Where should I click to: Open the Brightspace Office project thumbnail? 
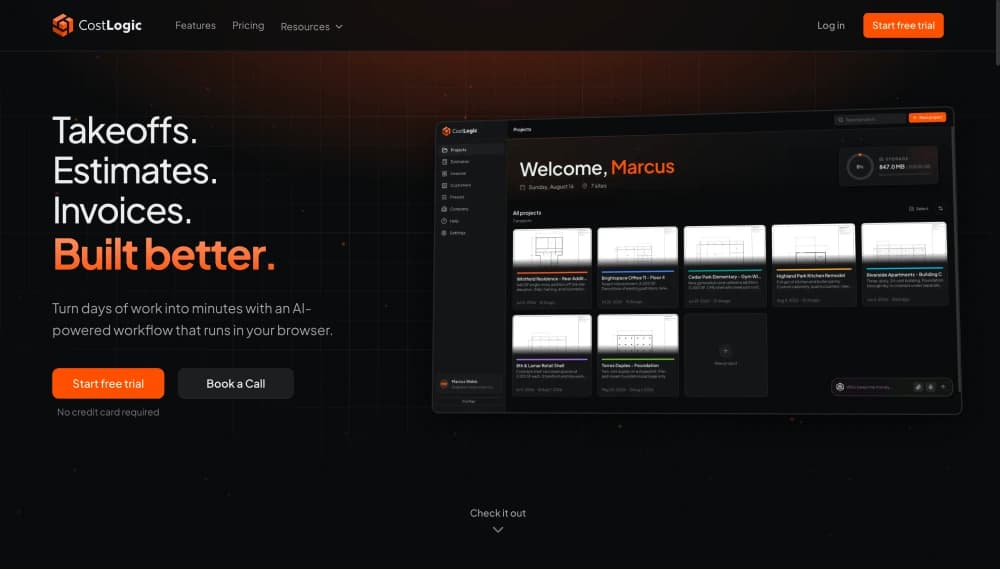click(637, 248)
